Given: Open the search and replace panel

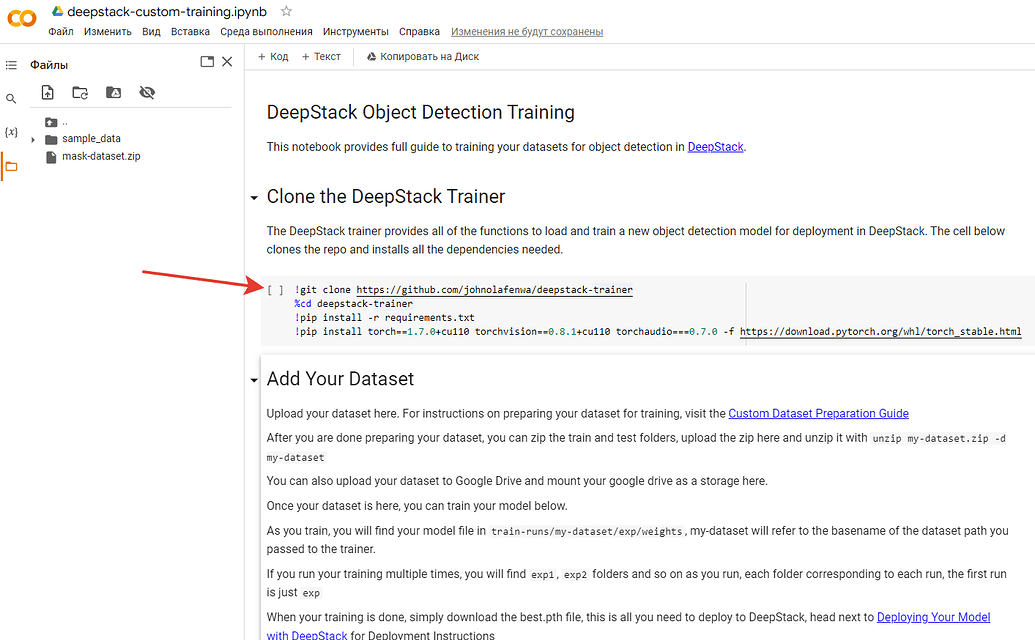Looking at the screenshot, I should point(11,98).
